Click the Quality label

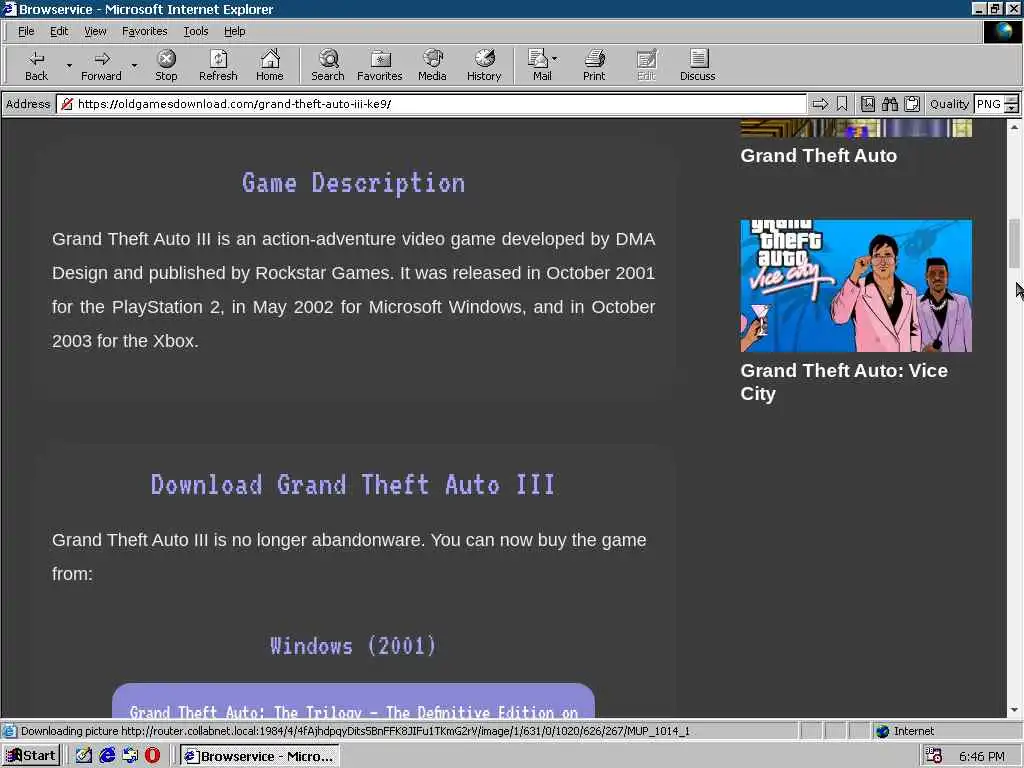pos(949,104)
